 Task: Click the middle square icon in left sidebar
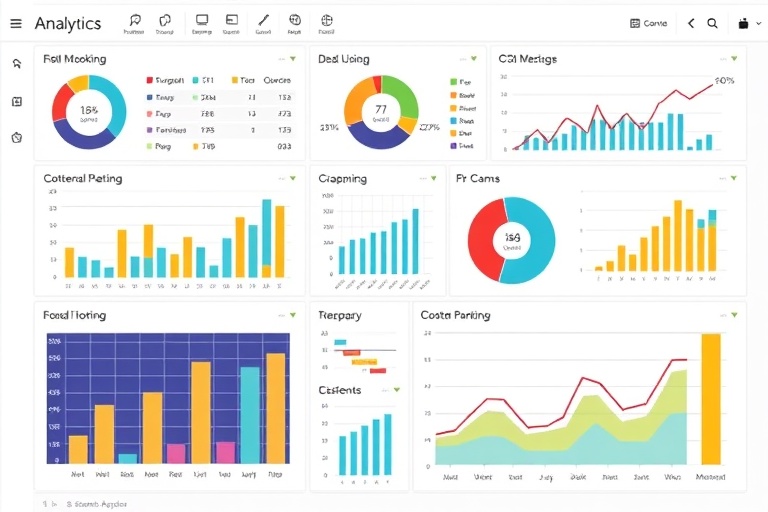(16, 101)
